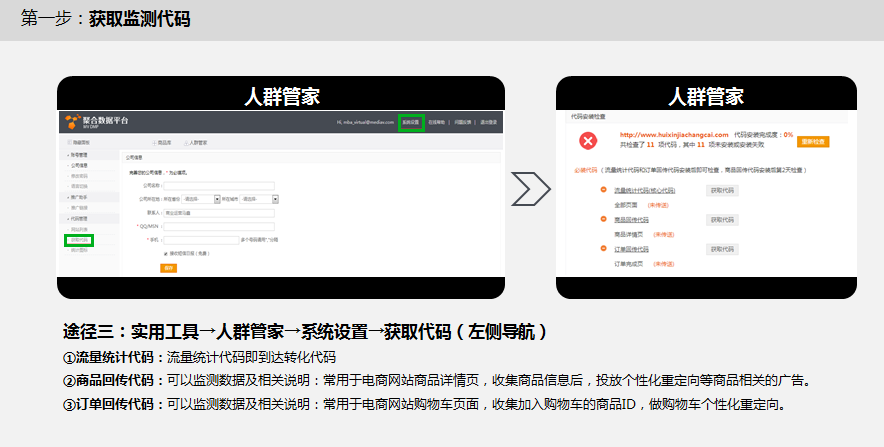Open the city (所在城市) dropdown
Viewport: 884px width, 447px height.
coord(258,198)
